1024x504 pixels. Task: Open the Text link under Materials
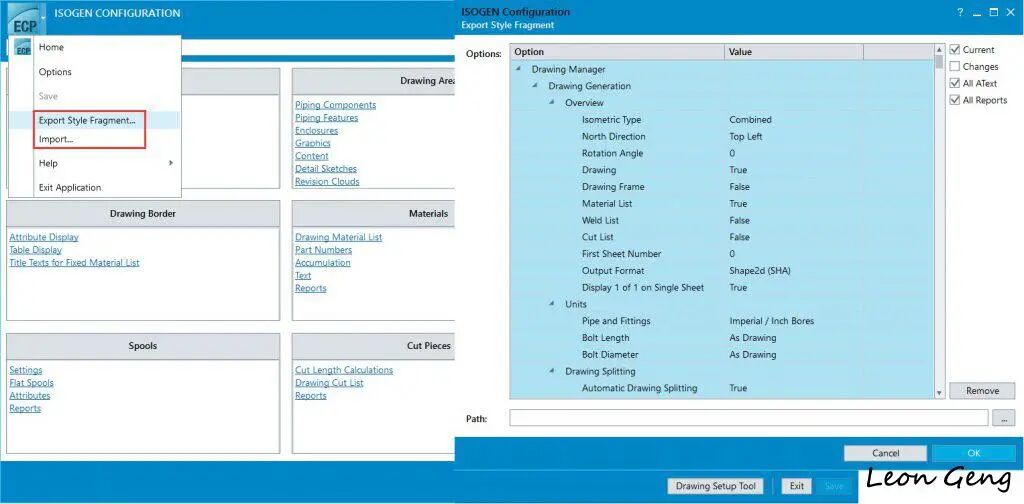303,276
